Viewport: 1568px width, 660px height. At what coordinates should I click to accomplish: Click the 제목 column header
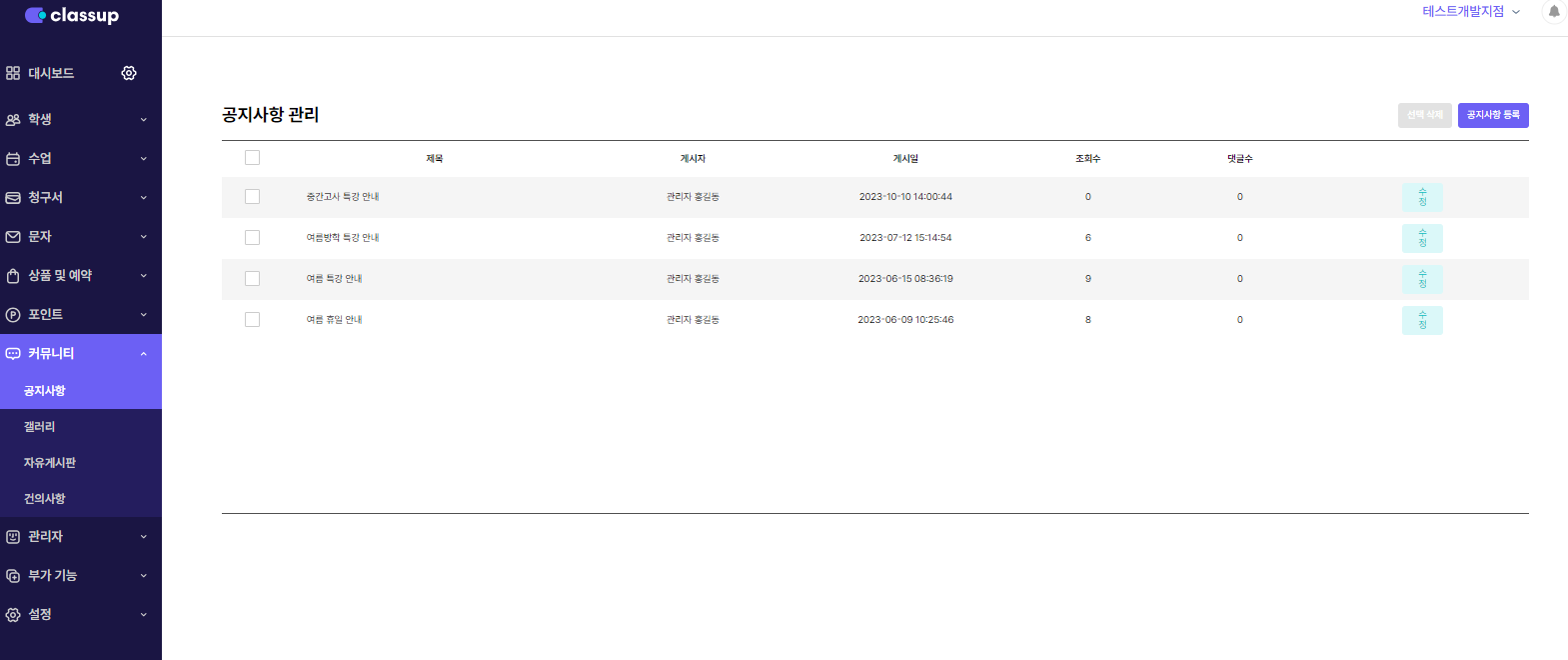[x=435, y=159]
